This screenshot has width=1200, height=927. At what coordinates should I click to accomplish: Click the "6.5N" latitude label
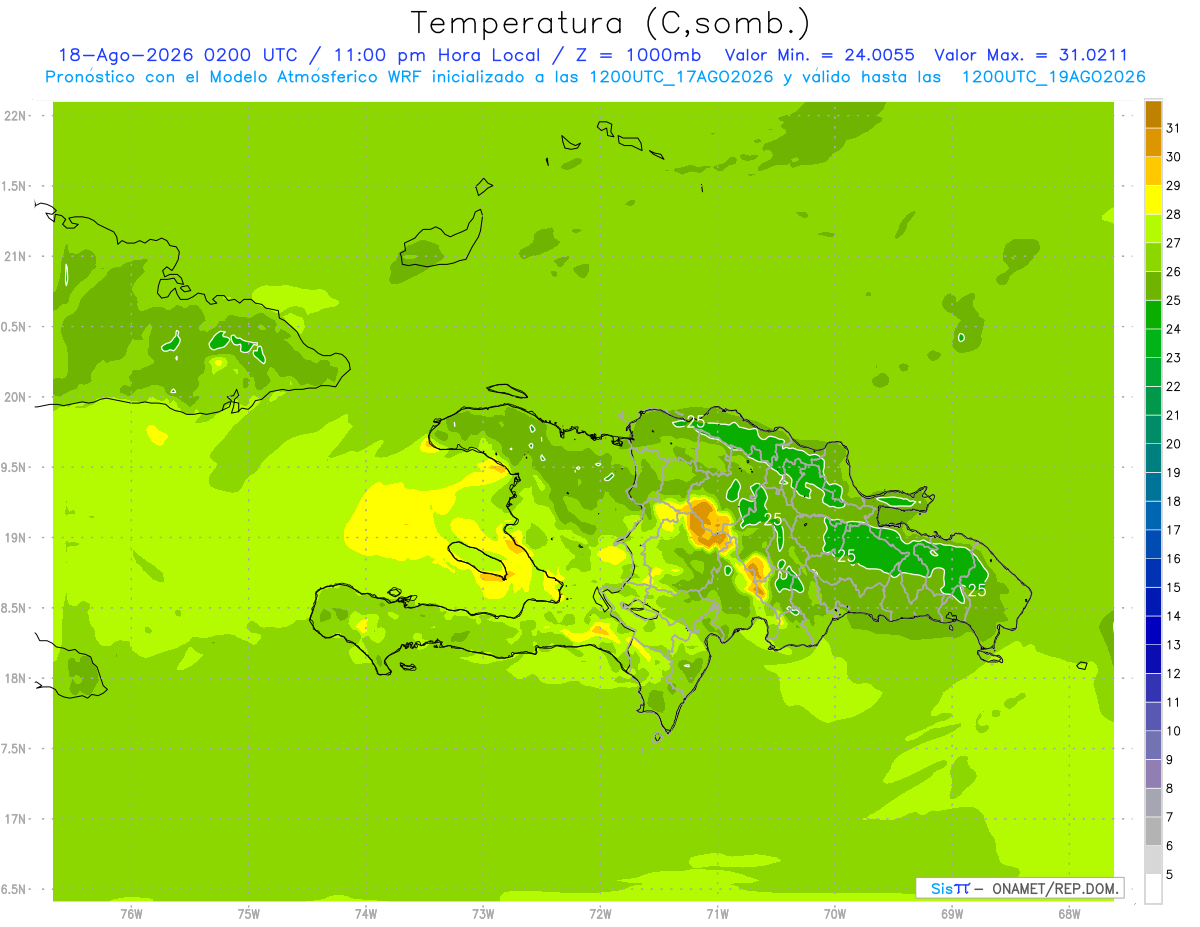click(15, 889)
